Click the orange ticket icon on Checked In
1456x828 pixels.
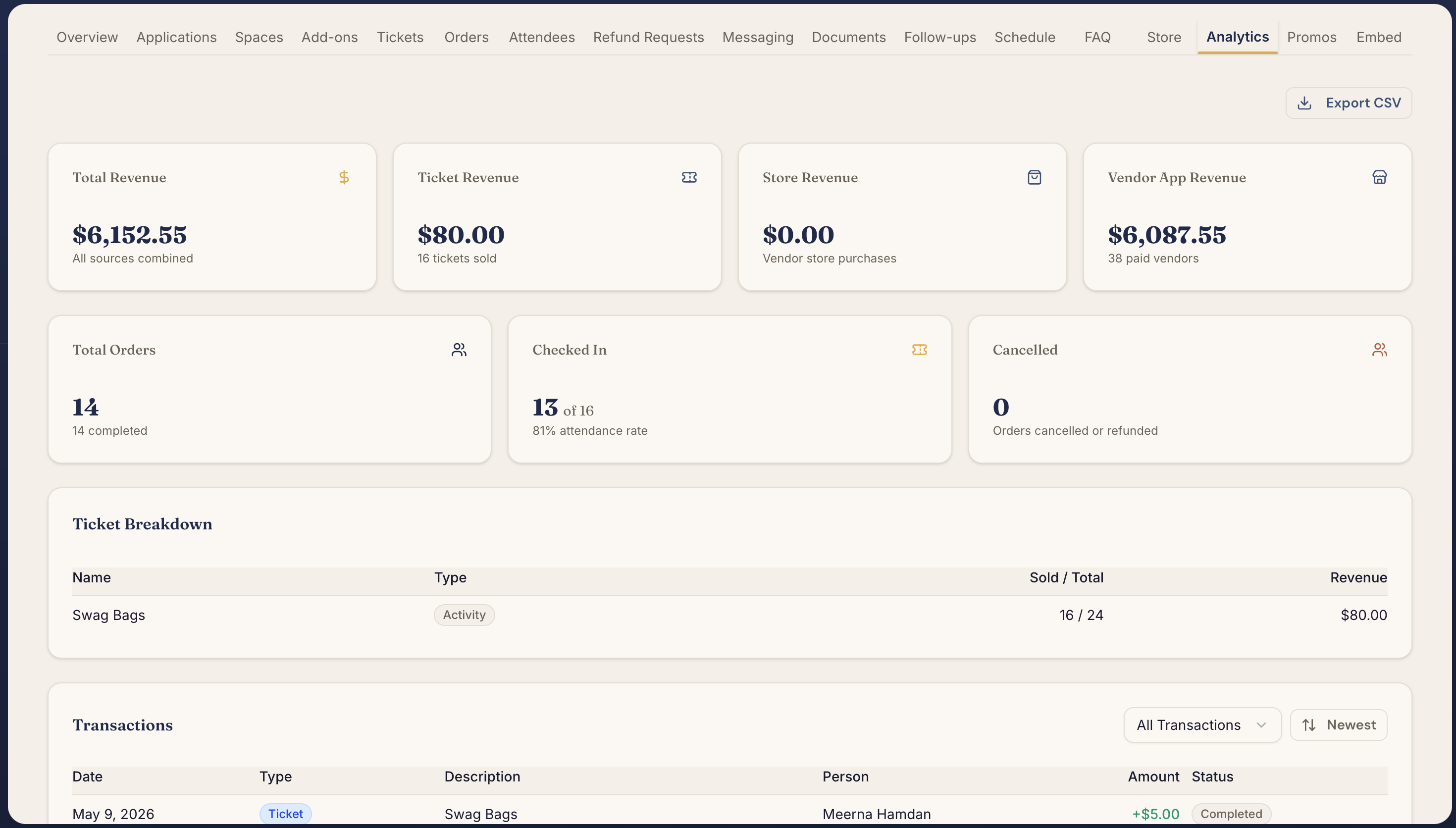pos(919,350)
